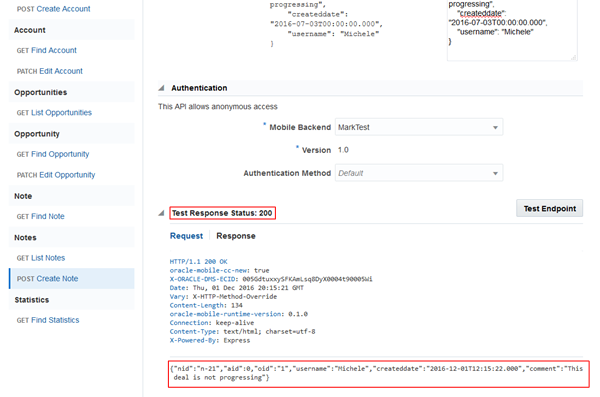Click the resize handle of the body text area
Screen dimensions: 600x397
pos(573,57)
